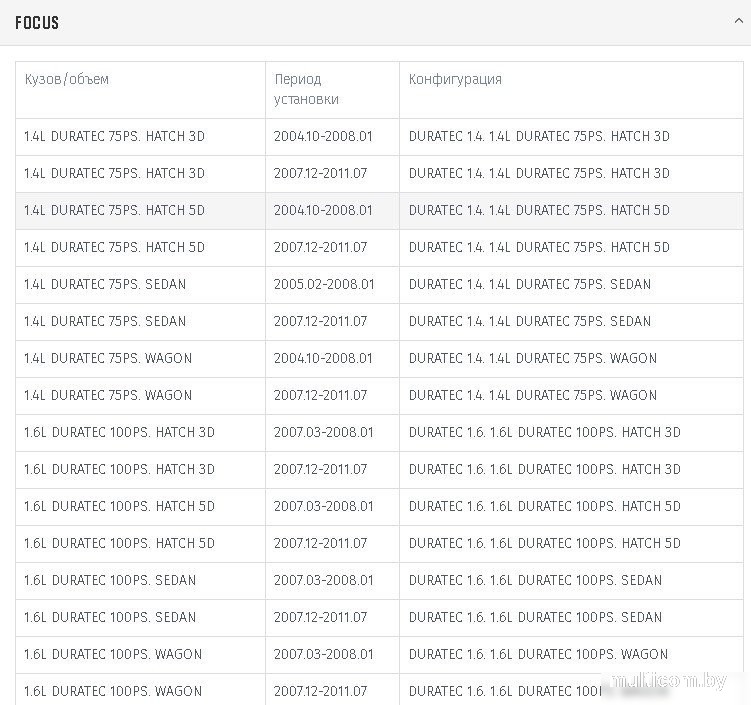Select the highlighted row's DURATEC 1.4 HATCH 5D configuration

539,210
